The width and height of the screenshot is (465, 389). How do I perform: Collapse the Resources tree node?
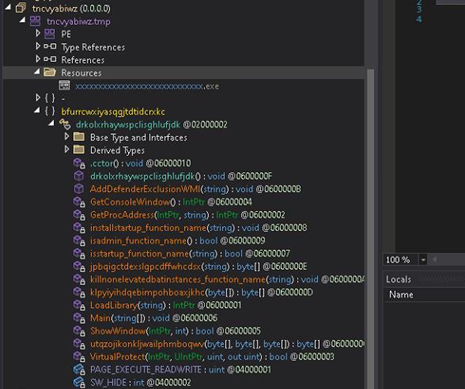(37, 71)
